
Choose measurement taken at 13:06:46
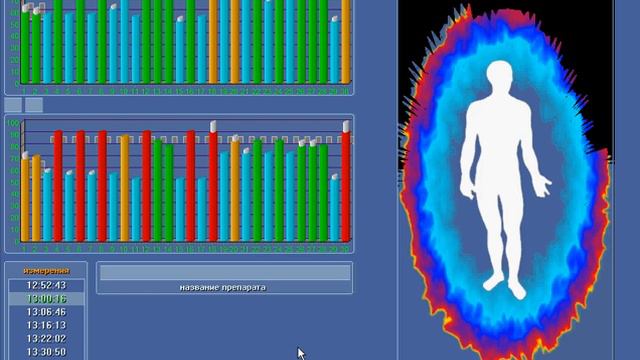point(46,312)
